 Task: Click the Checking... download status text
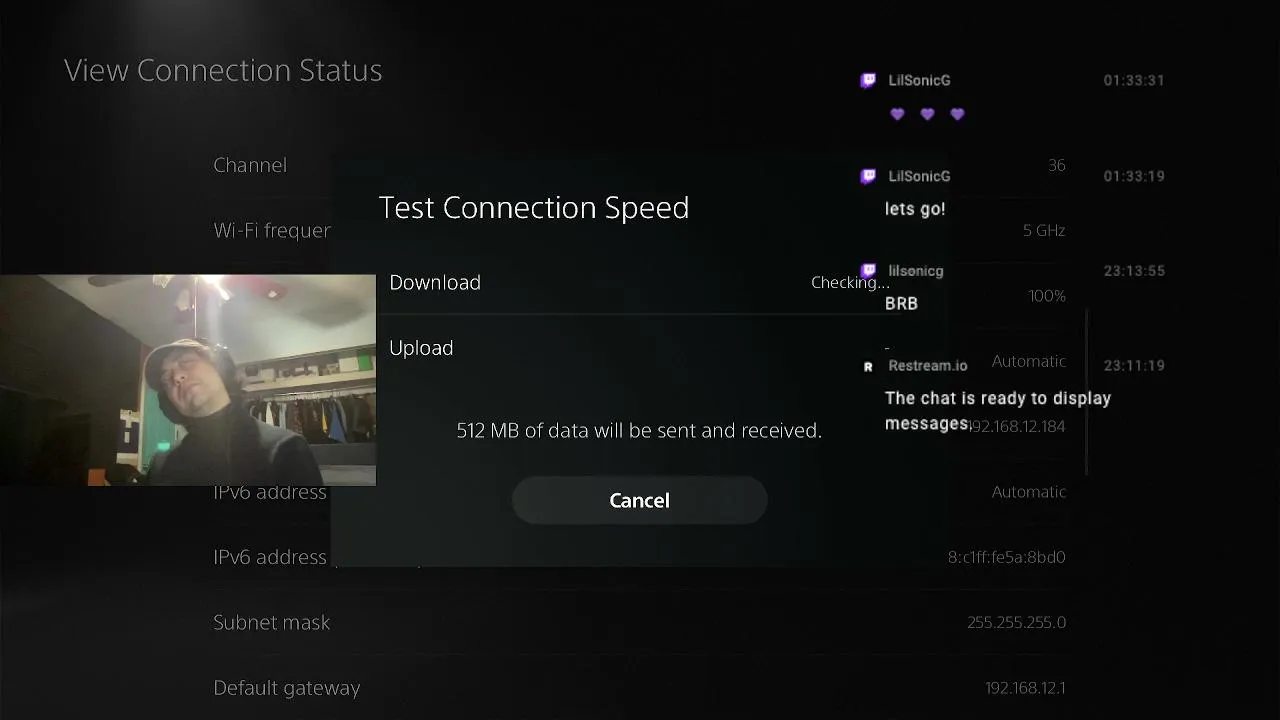(850, 282)
